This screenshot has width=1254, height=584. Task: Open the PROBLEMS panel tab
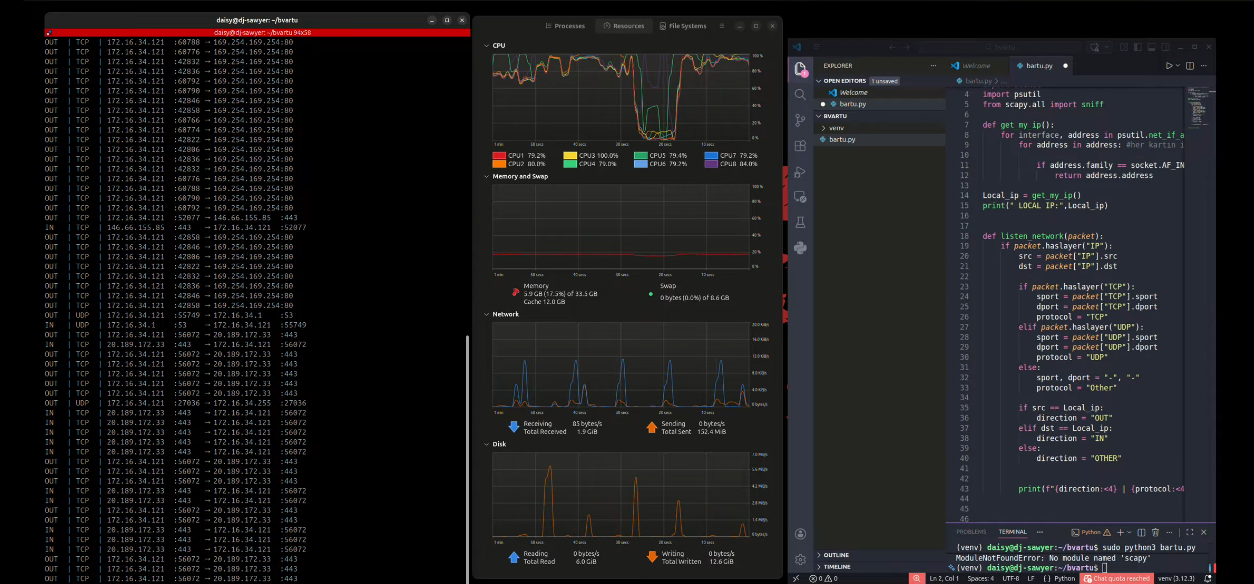click(971, 532)
